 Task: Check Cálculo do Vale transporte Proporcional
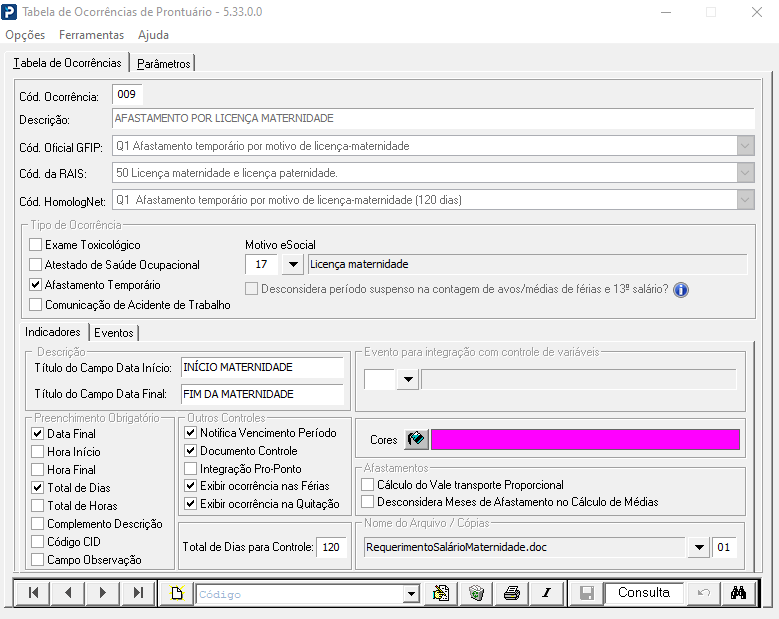[x=368, y=484]
